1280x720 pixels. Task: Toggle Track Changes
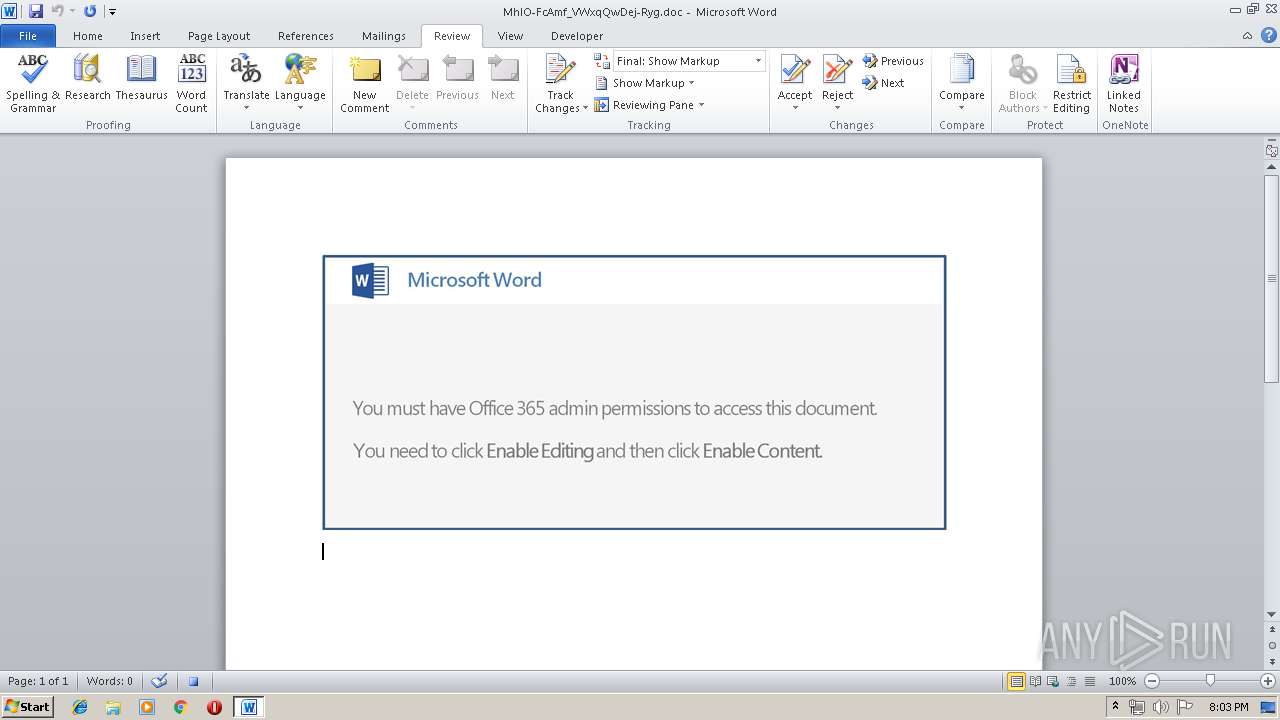[560, 71]
